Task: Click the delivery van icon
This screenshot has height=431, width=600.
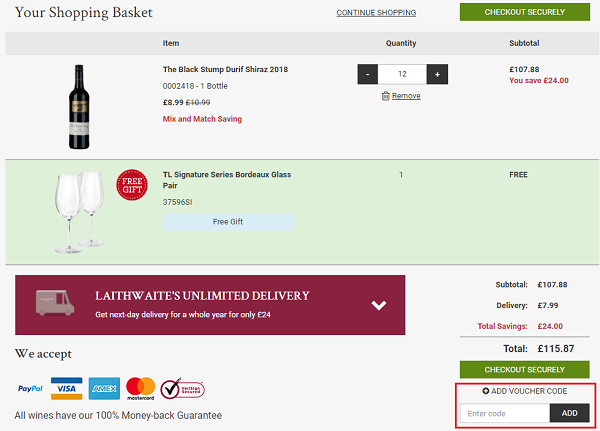Action: [55, 302]
